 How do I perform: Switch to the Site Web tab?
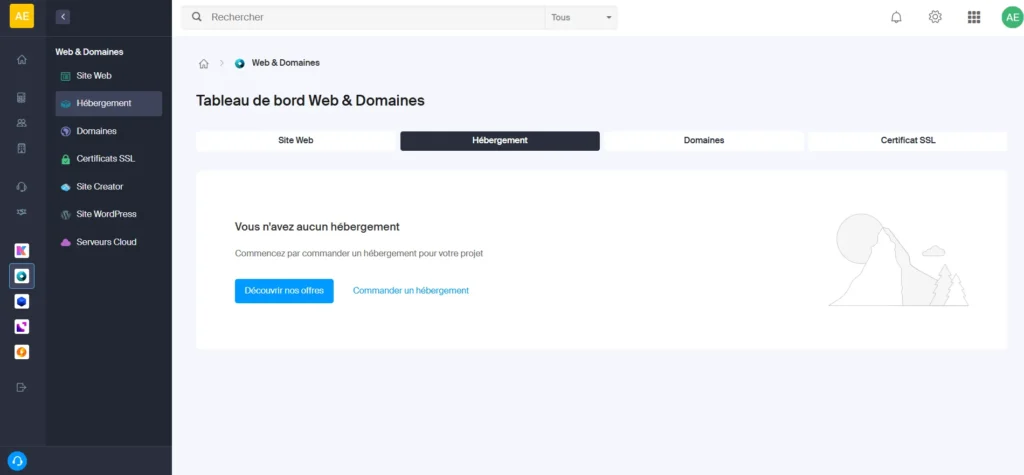click(x=296, y=141)
